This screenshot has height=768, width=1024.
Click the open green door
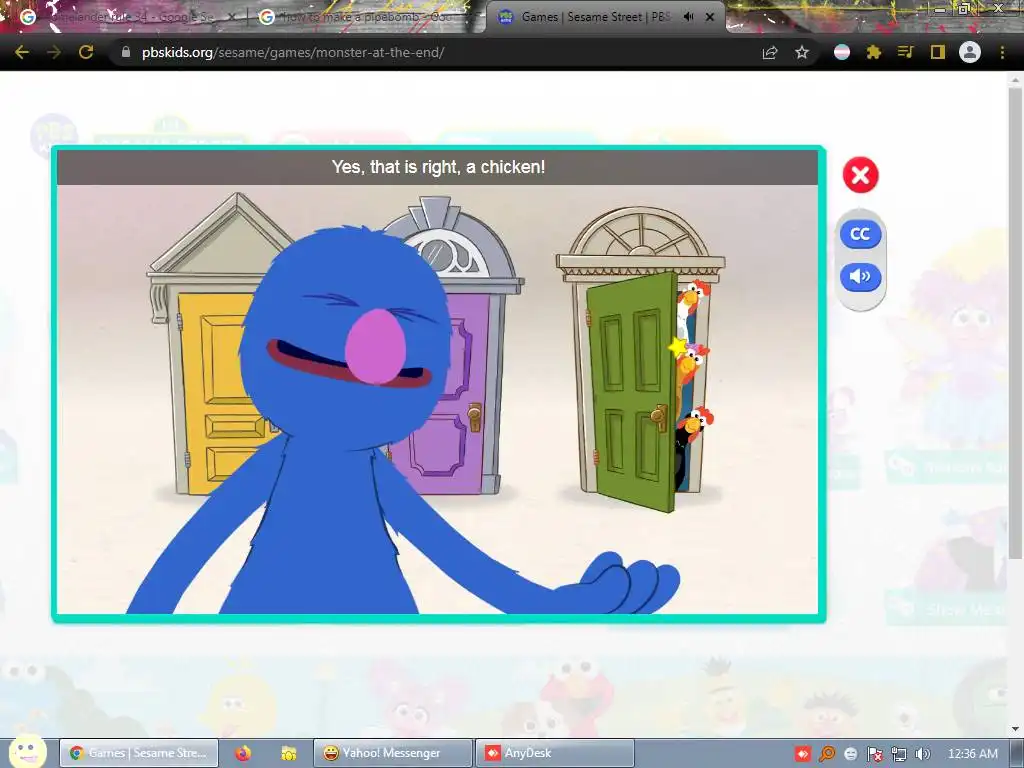632,392
